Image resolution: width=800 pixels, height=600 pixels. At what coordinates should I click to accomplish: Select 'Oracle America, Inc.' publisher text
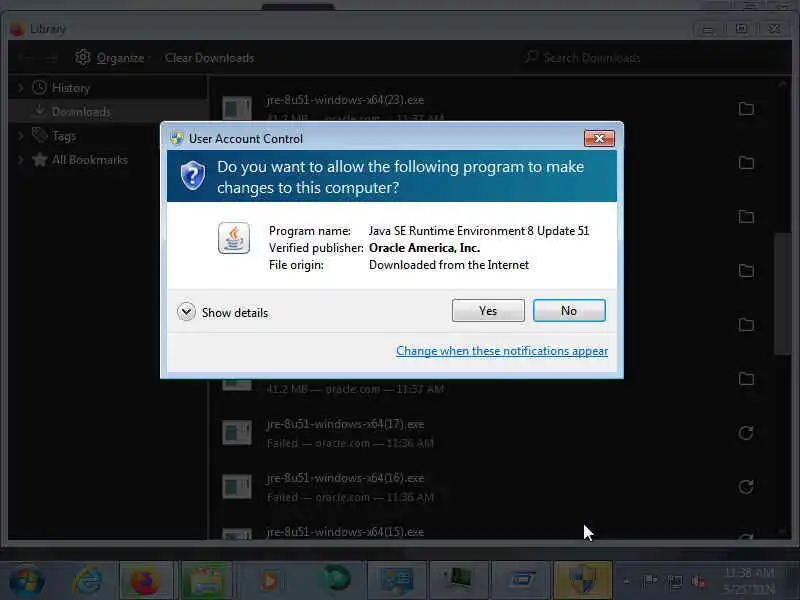pos(424,248)
